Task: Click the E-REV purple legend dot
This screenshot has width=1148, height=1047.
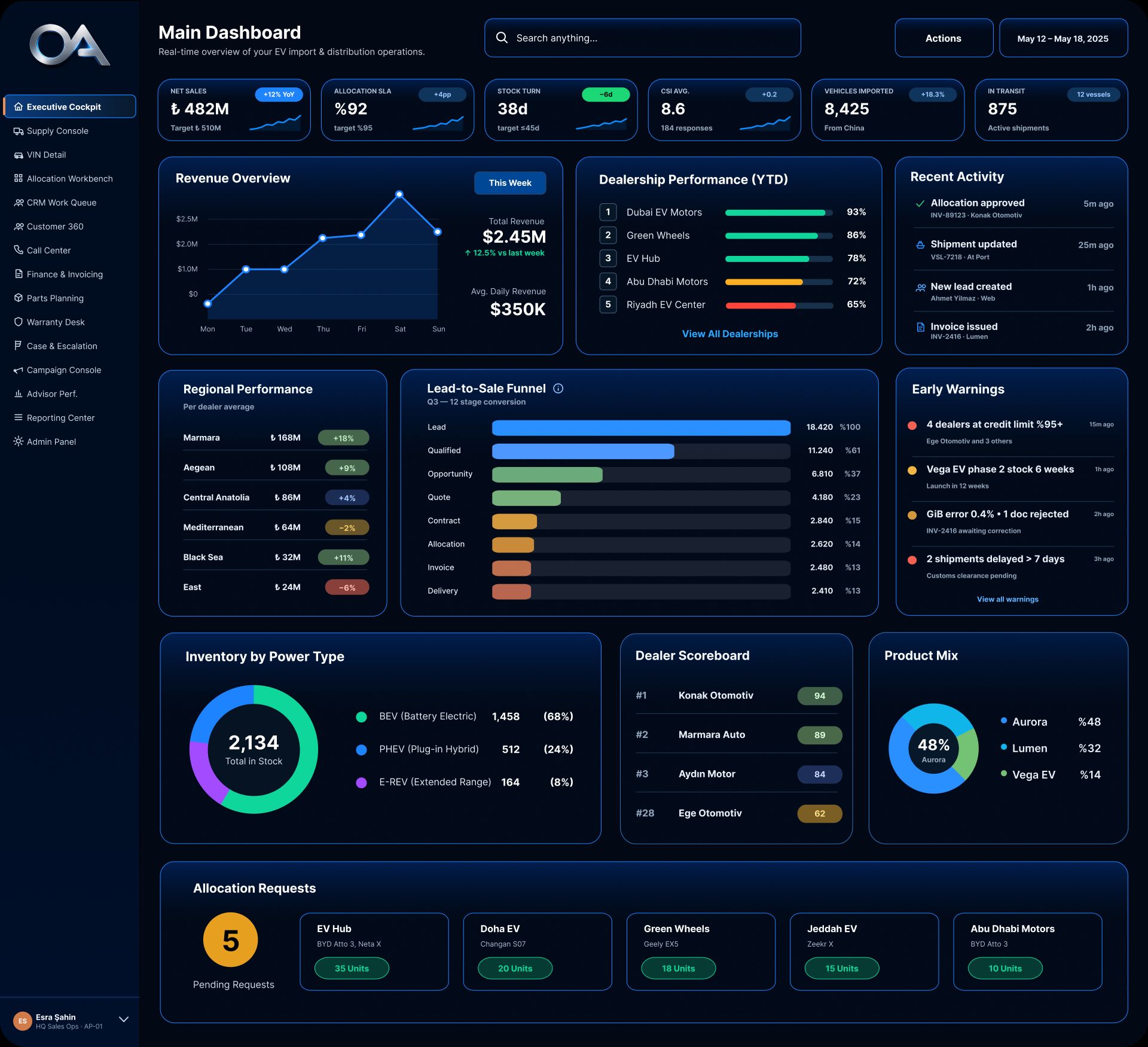Action: coord(361,783)
